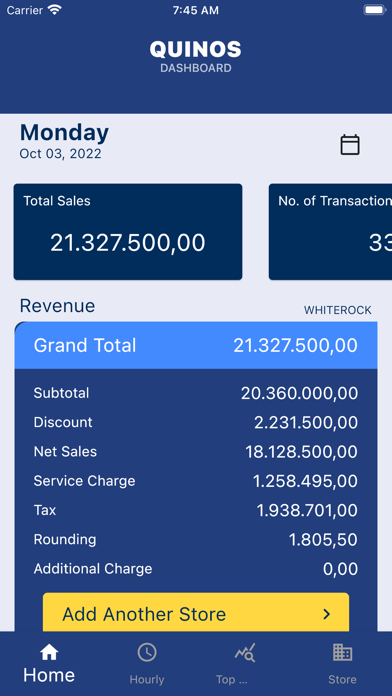Click the DASHBOARD subtitle
The image size is (392, 696).
pyautogui.click(x=196, y=68)
